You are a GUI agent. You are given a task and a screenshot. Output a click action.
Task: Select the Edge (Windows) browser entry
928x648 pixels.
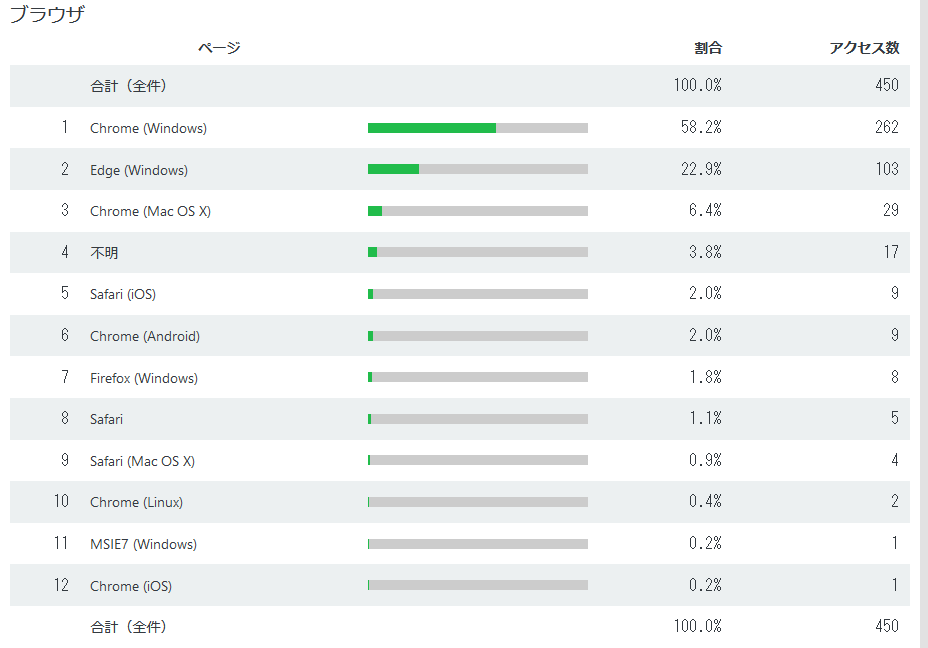click(138, 170)
